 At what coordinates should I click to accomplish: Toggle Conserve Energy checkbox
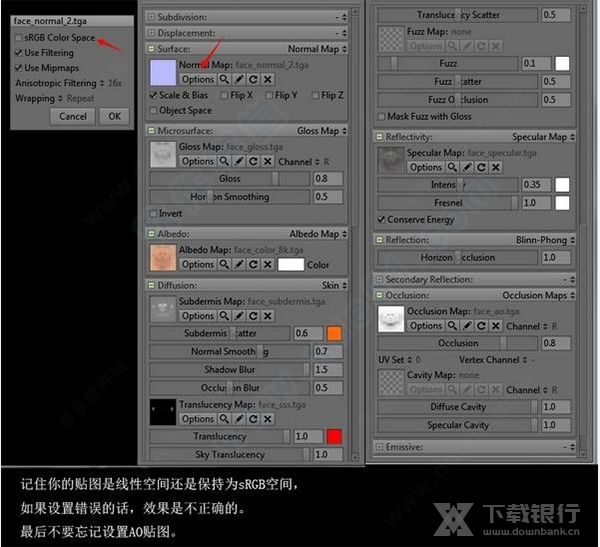point(381,219)
